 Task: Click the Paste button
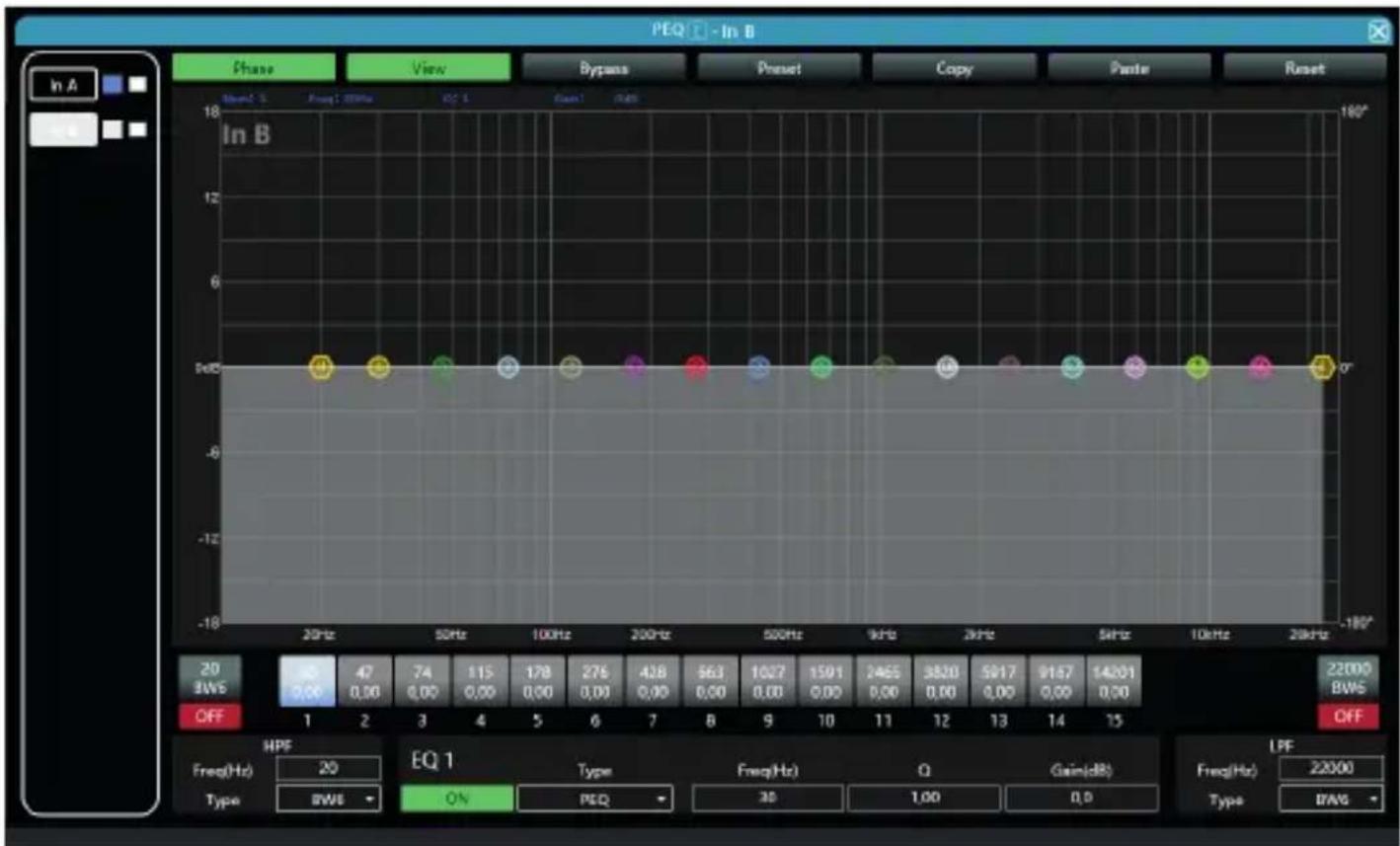[1128, 68]
